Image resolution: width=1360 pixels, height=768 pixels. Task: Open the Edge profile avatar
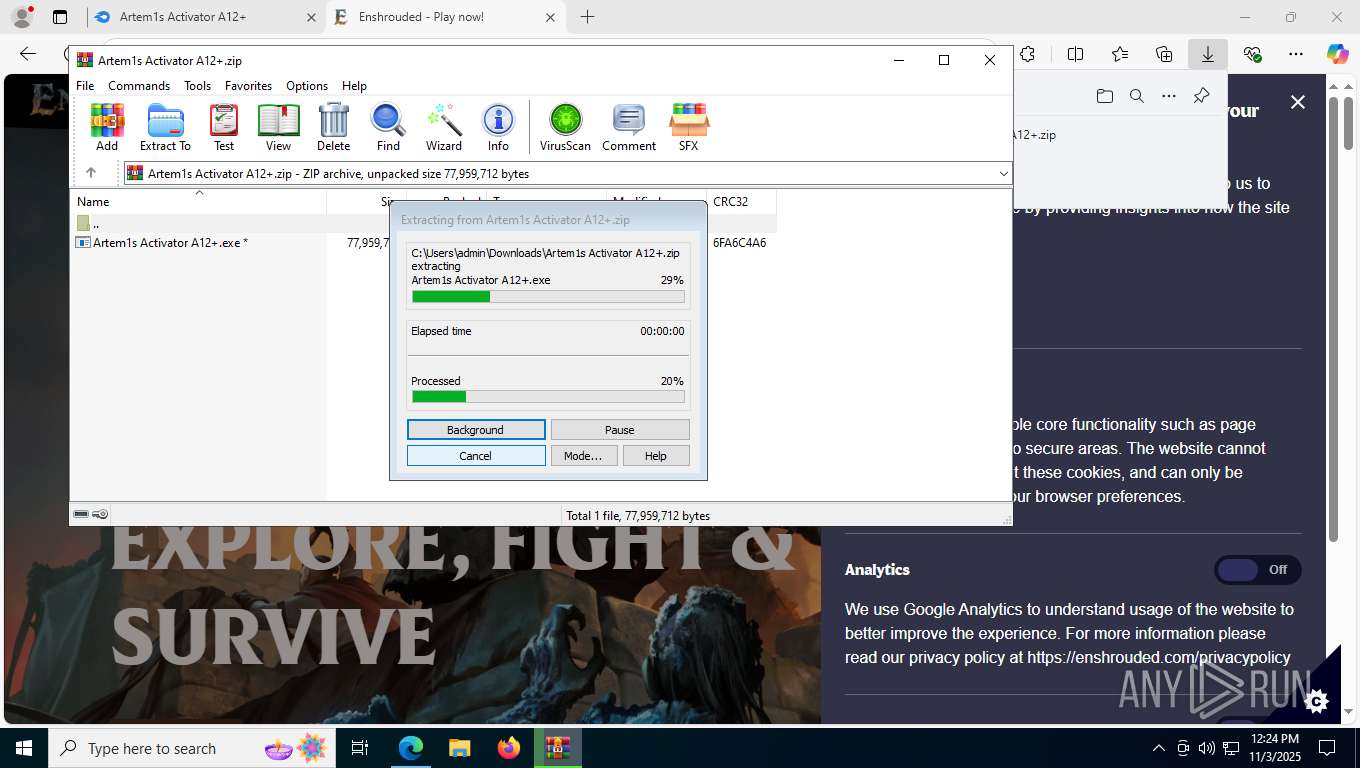click(x=22, y=17)
